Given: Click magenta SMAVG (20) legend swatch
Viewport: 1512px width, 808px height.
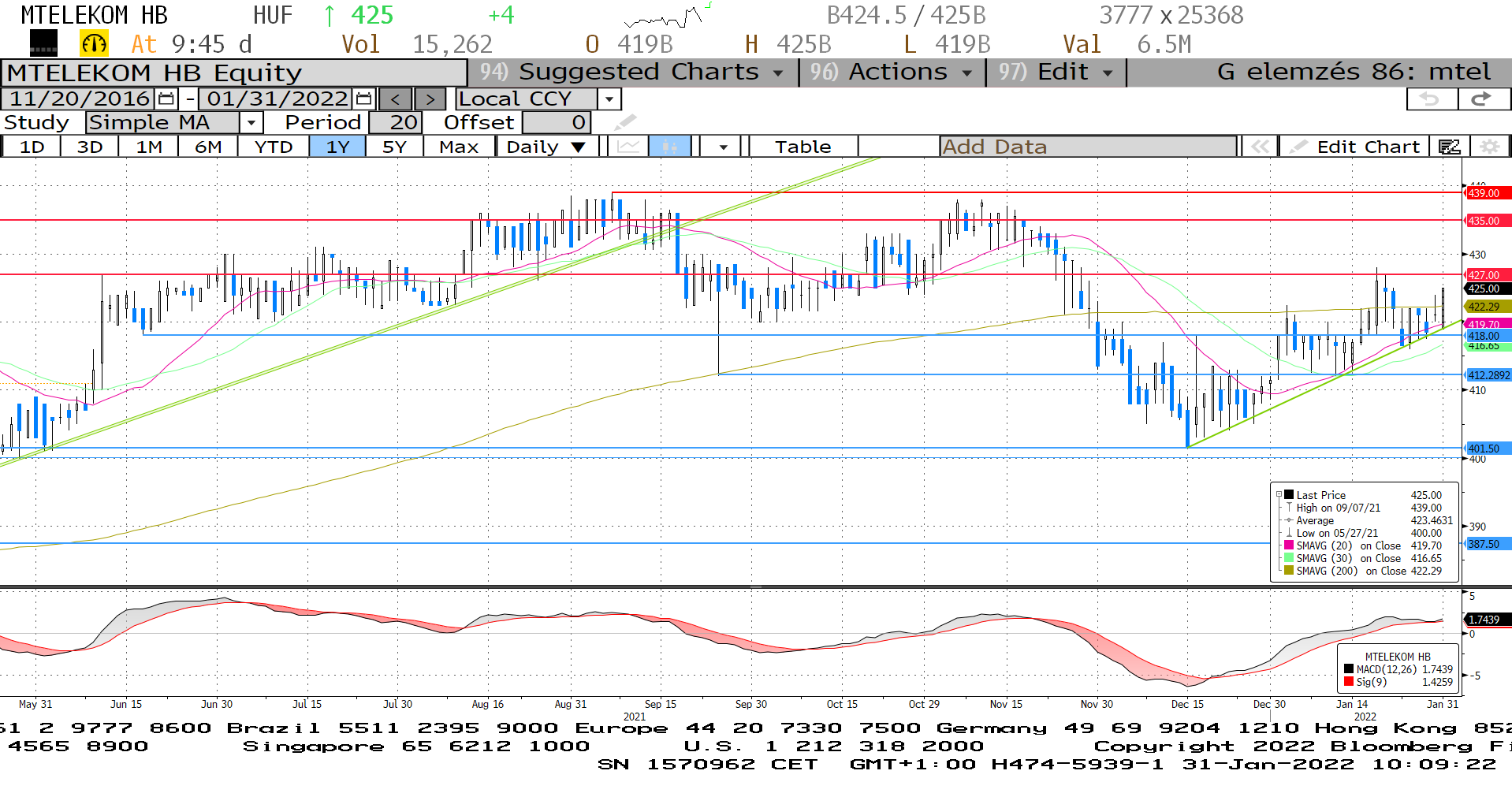Looking at the screenshot, I should [x=1289, y=545].
